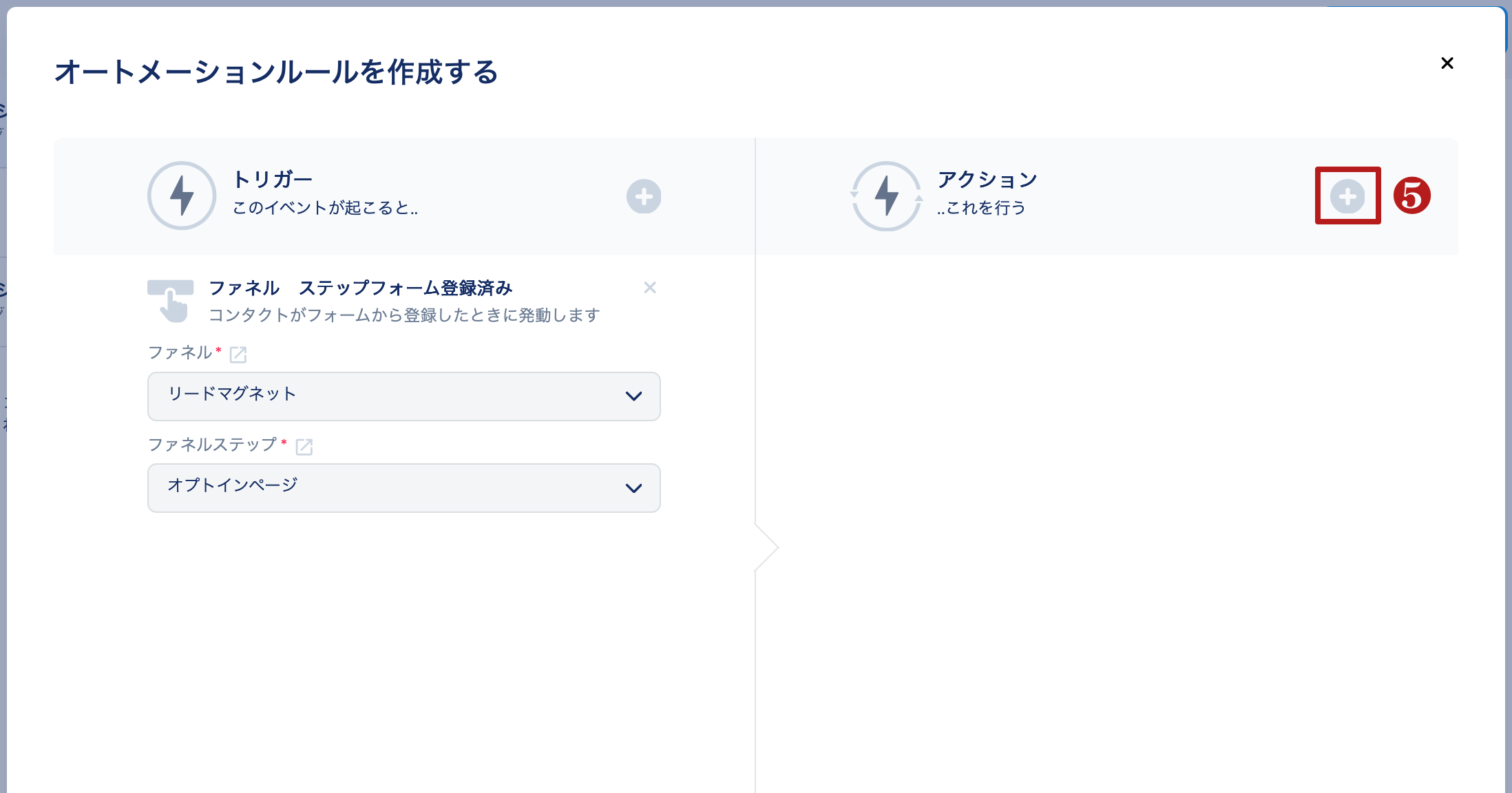Add a new trigger with plus icon
The image size is (1512, 793).
pos(644,197)
